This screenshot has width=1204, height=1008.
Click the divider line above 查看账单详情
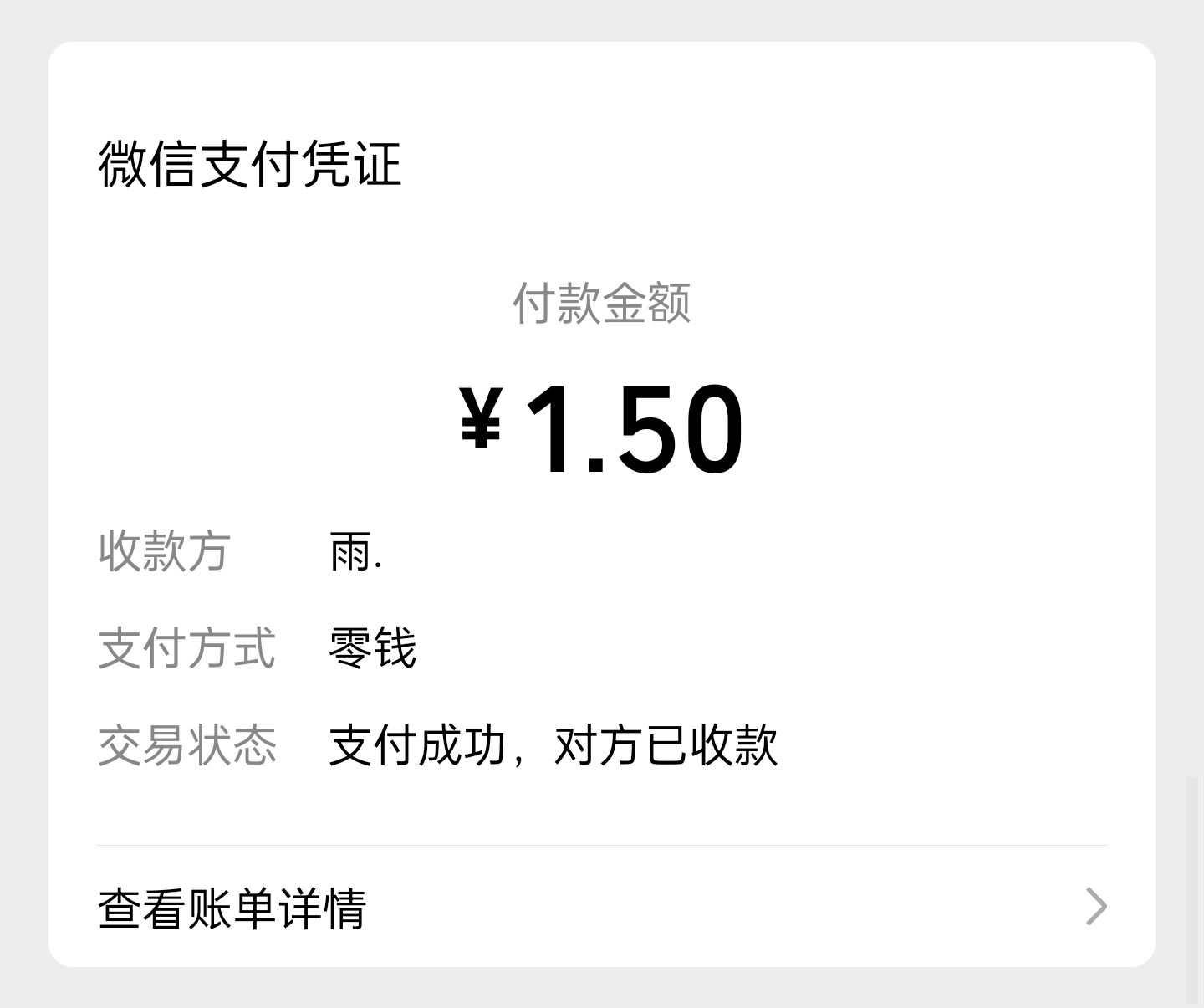coord(602,846)
